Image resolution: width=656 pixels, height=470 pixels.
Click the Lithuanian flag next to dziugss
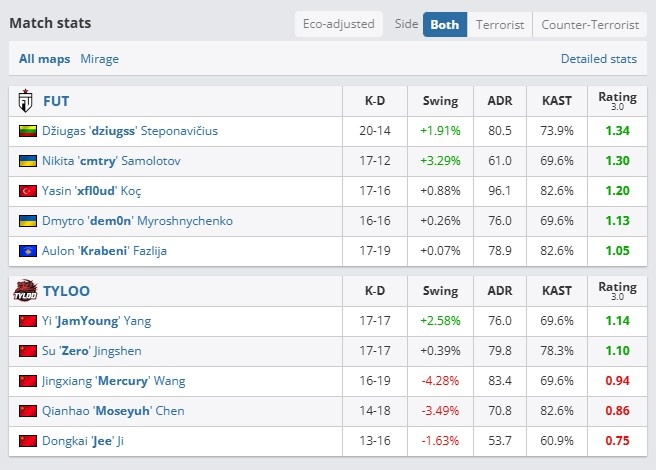click(x=28, y=131)
